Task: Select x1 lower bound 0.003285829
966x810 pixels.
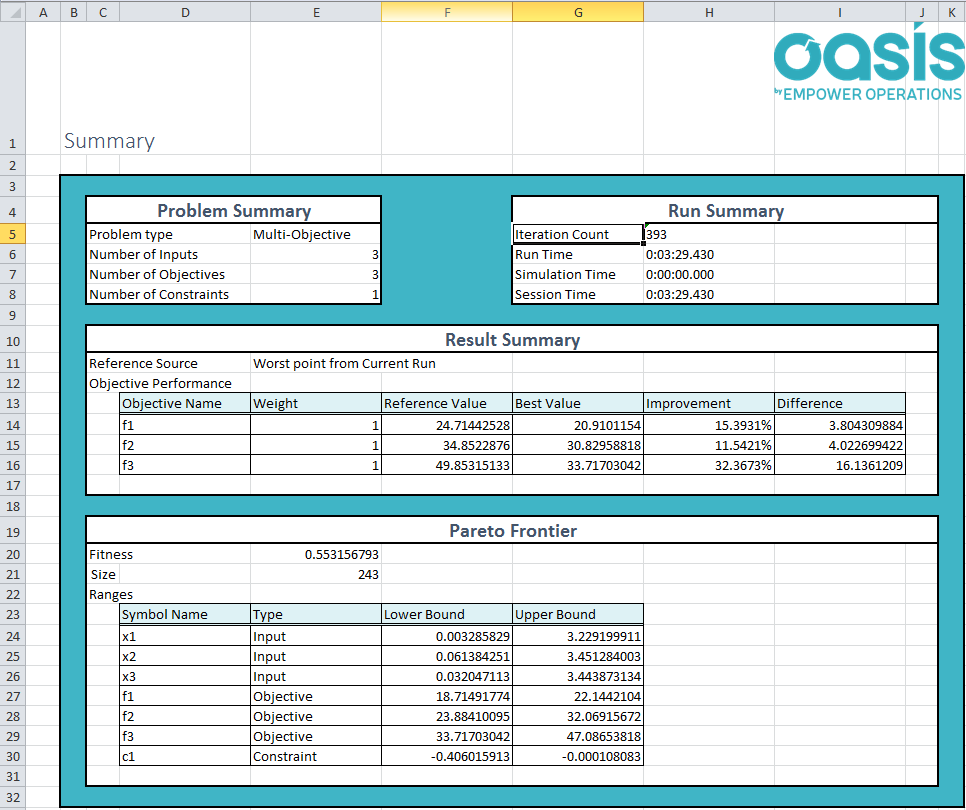Action: click(x=447, y=636)
